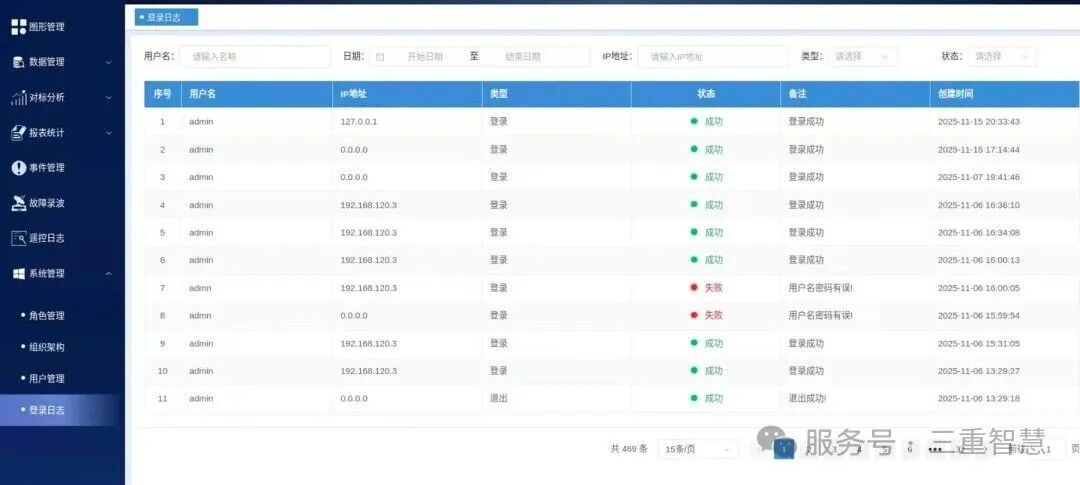Click the 状态 column header
1080x485 pixels.
[x=706, y=94]
